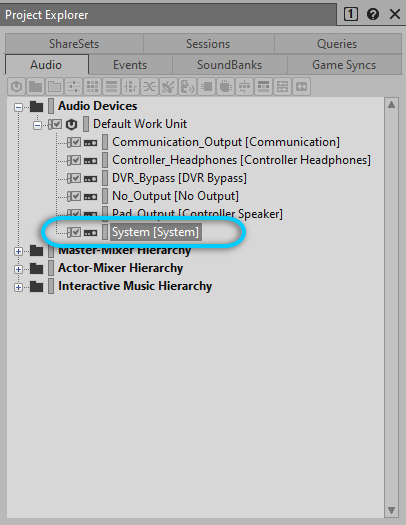Collapse the Audio Devices folder

point(19,107)
